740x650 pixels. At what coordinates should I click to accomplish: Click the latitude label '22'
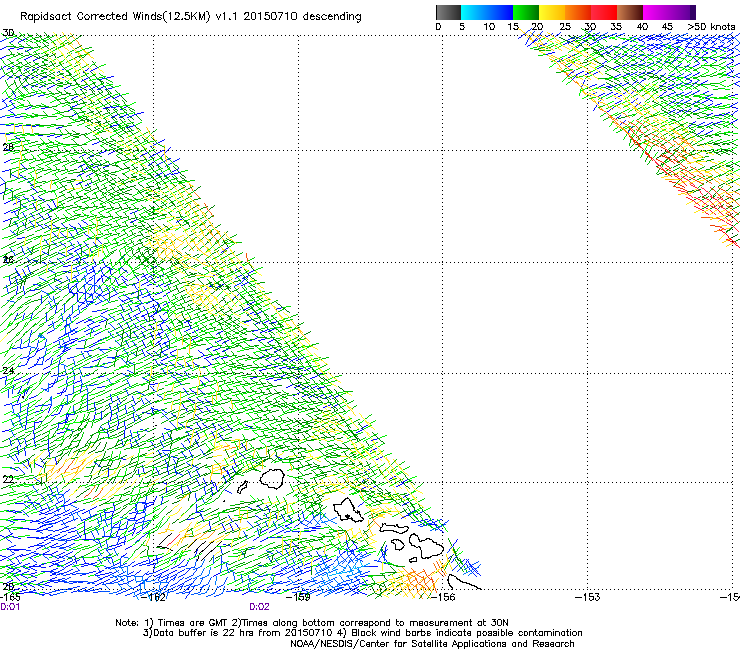tap(8, 480)
